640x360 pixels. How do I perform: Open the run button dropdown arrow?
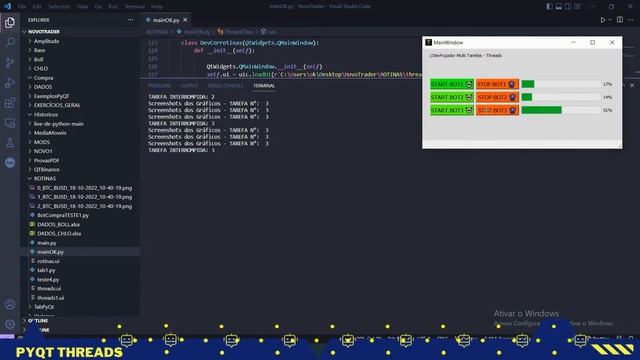click(610, 20)
